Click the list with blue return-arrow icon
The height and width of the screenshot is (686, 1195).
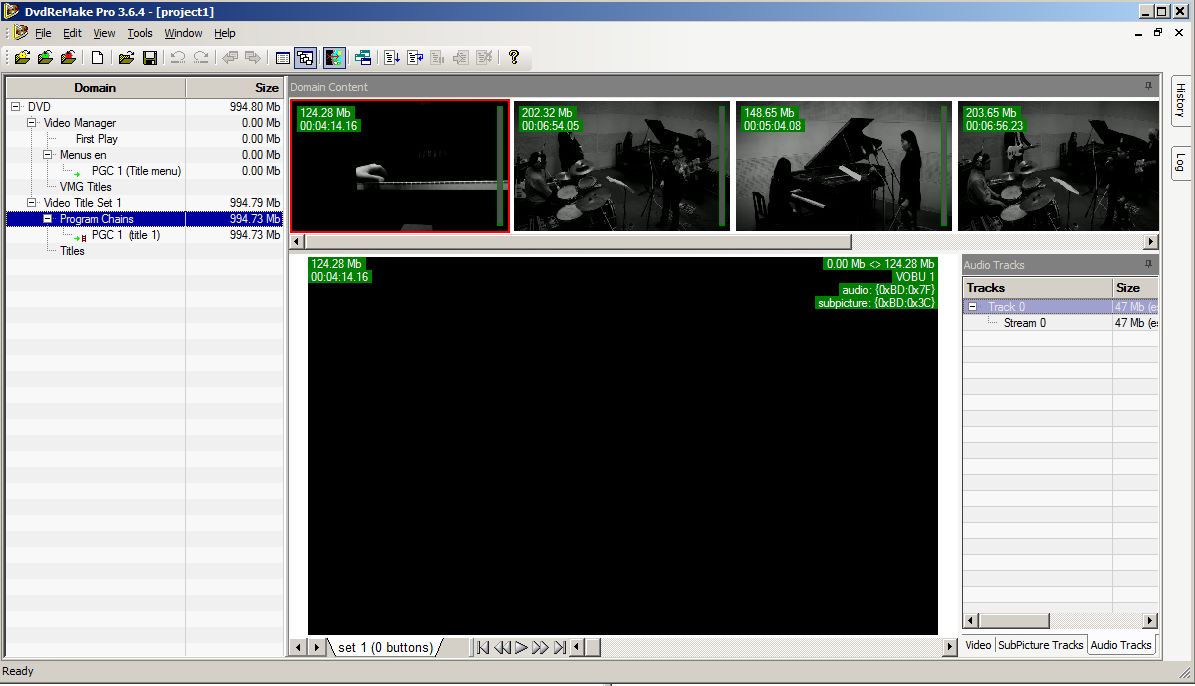tap(415, 57)
